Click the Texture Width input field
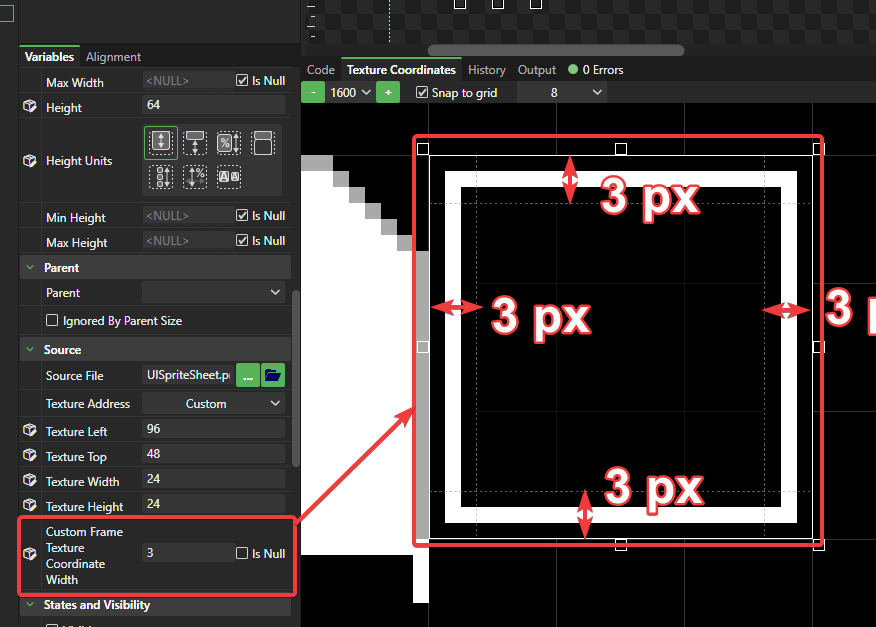 click(213, 481)
